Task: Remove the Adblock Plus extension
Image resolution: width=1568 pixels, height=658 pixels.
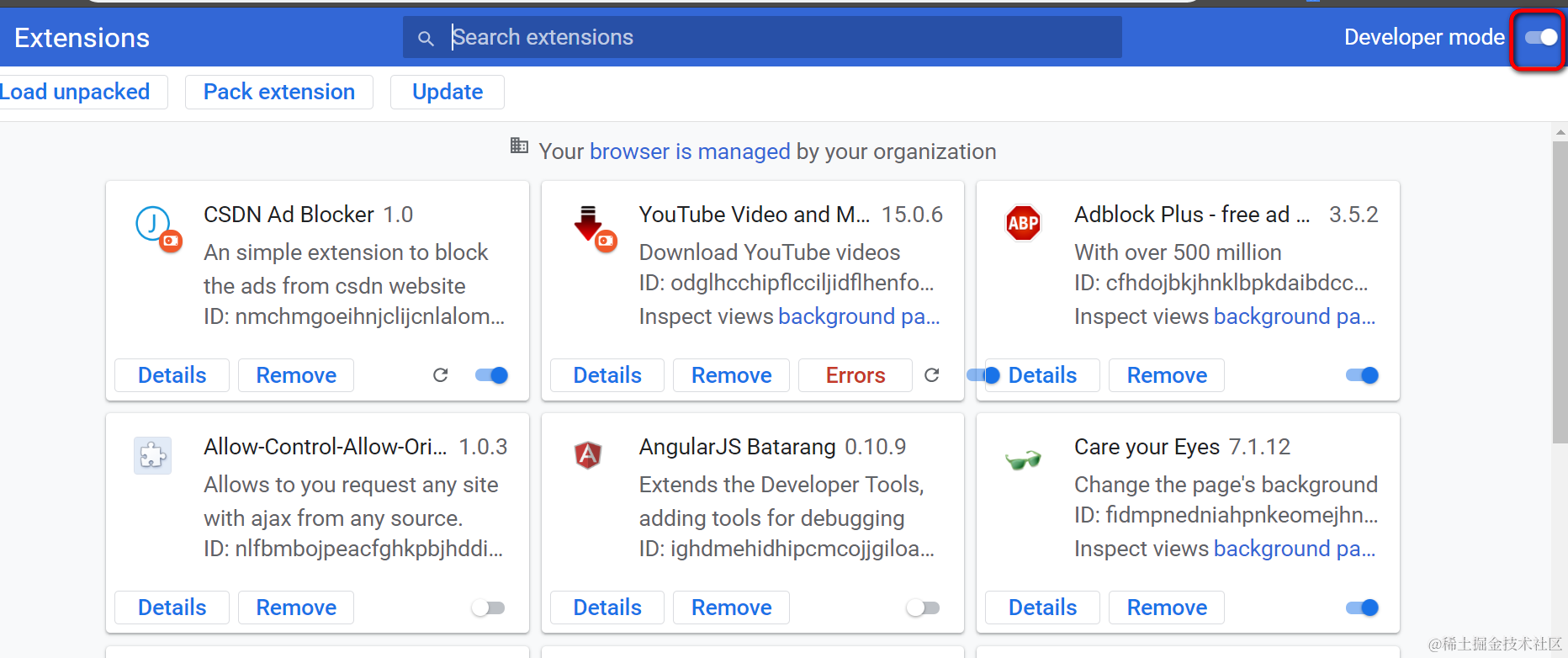Action: (1167, 375)
